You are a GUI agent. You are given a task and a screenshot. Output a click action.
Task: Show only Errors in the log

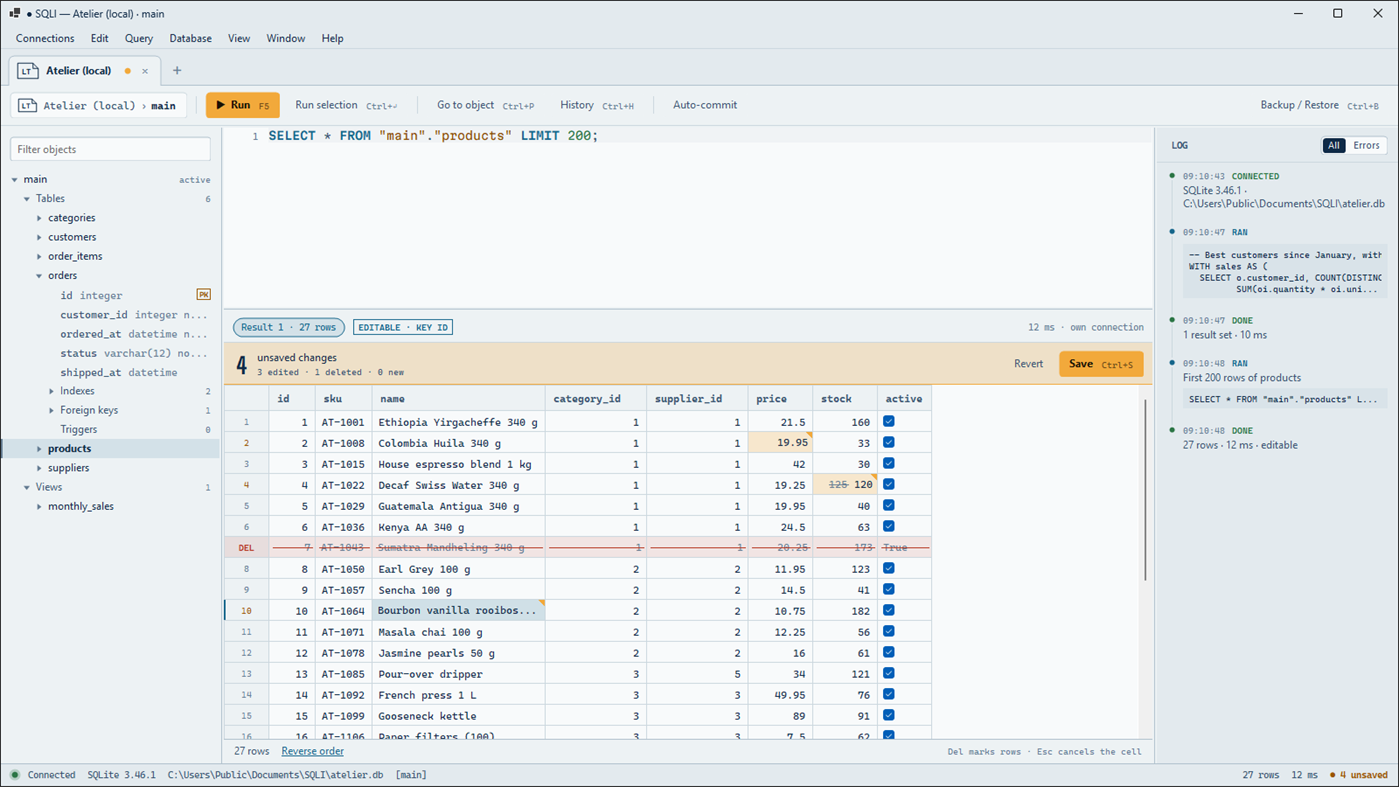pyautogui.click(x=1366, y=146)
